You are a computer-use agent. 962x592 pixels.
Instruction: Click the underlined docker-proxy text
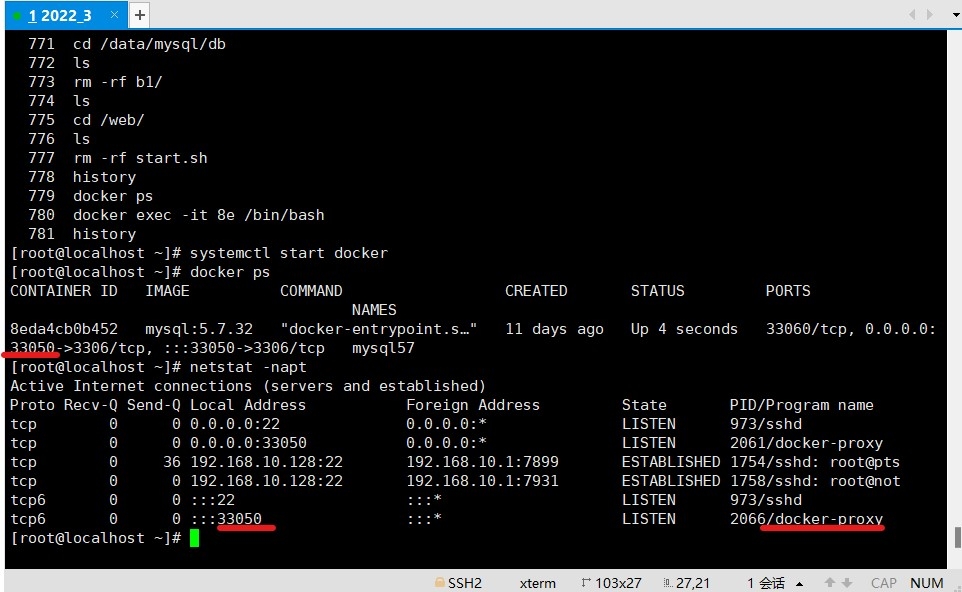pyautogui.click(x=825, y=519)
